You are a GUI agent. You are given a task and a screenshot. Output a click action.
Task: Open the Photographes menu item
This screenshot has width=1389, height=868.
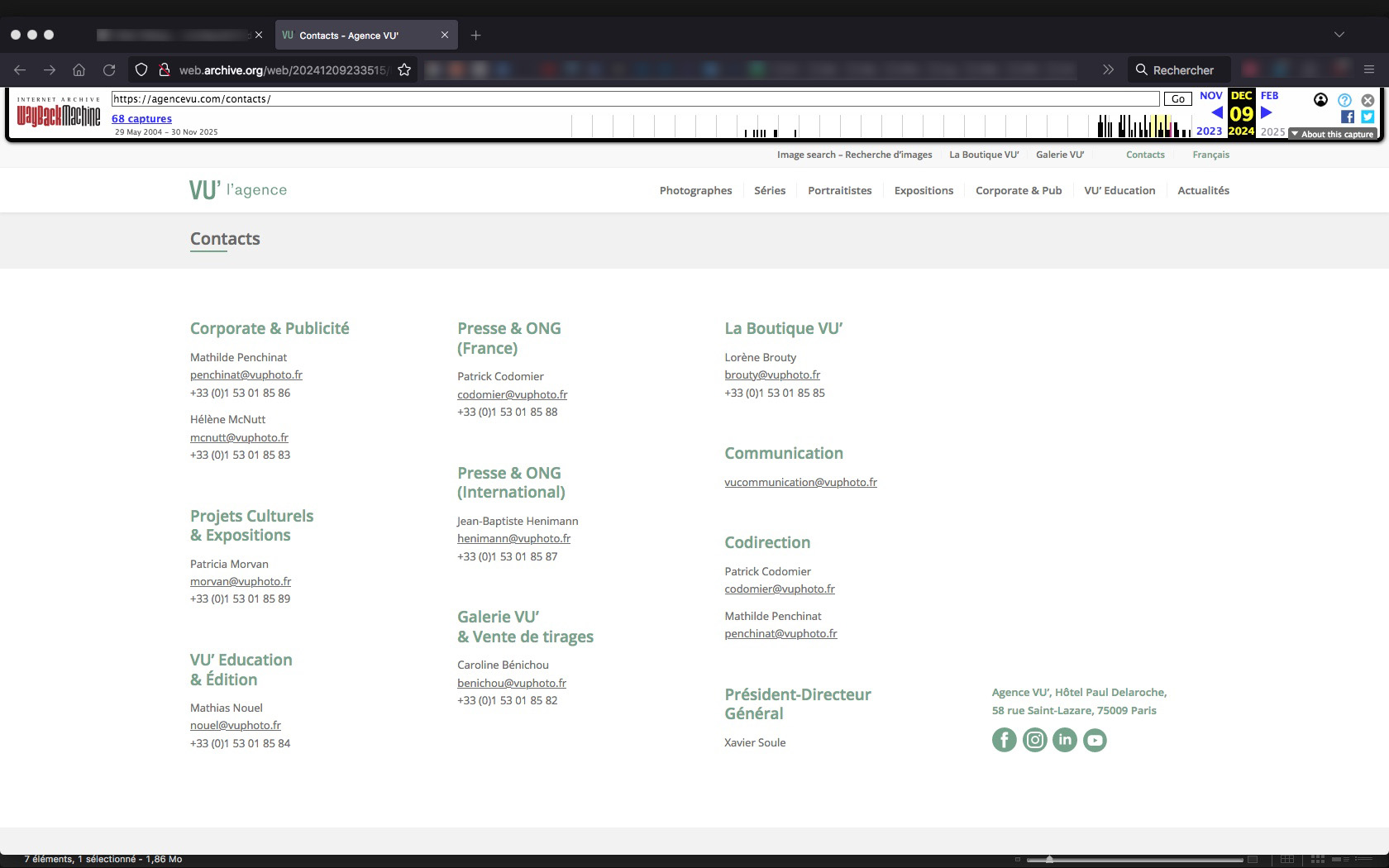click(x=695, y=190)
